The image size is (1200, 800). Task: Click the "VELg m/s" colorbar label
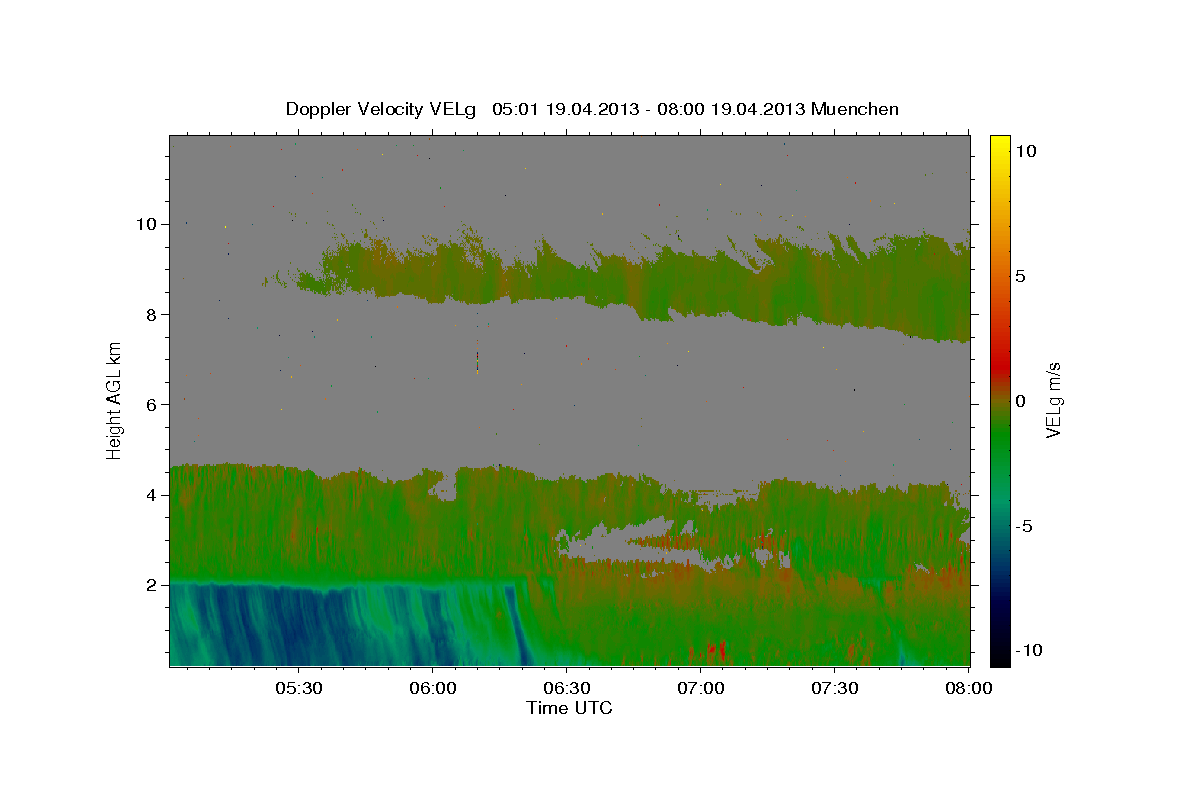[1053, 399]
